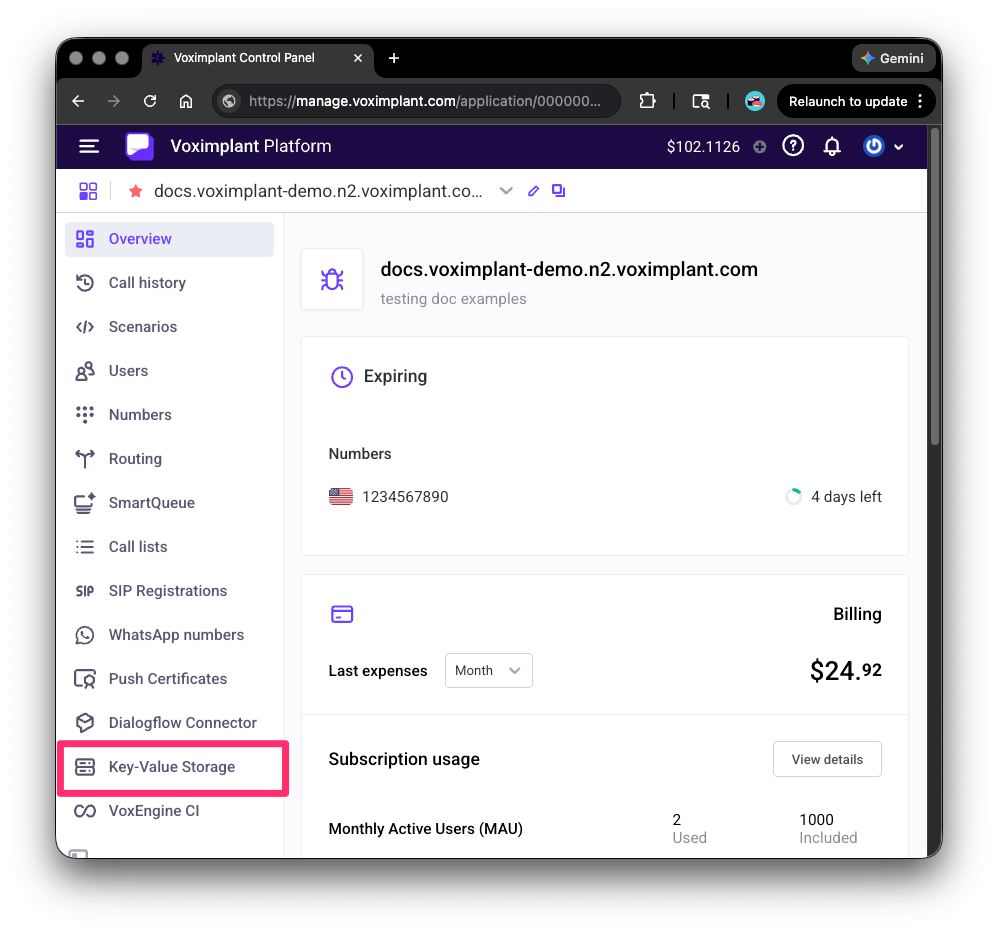The width and height of the screenshot is (998, 932).
Task: Click the edit pencil next to the application name
Action: (533, 190)
